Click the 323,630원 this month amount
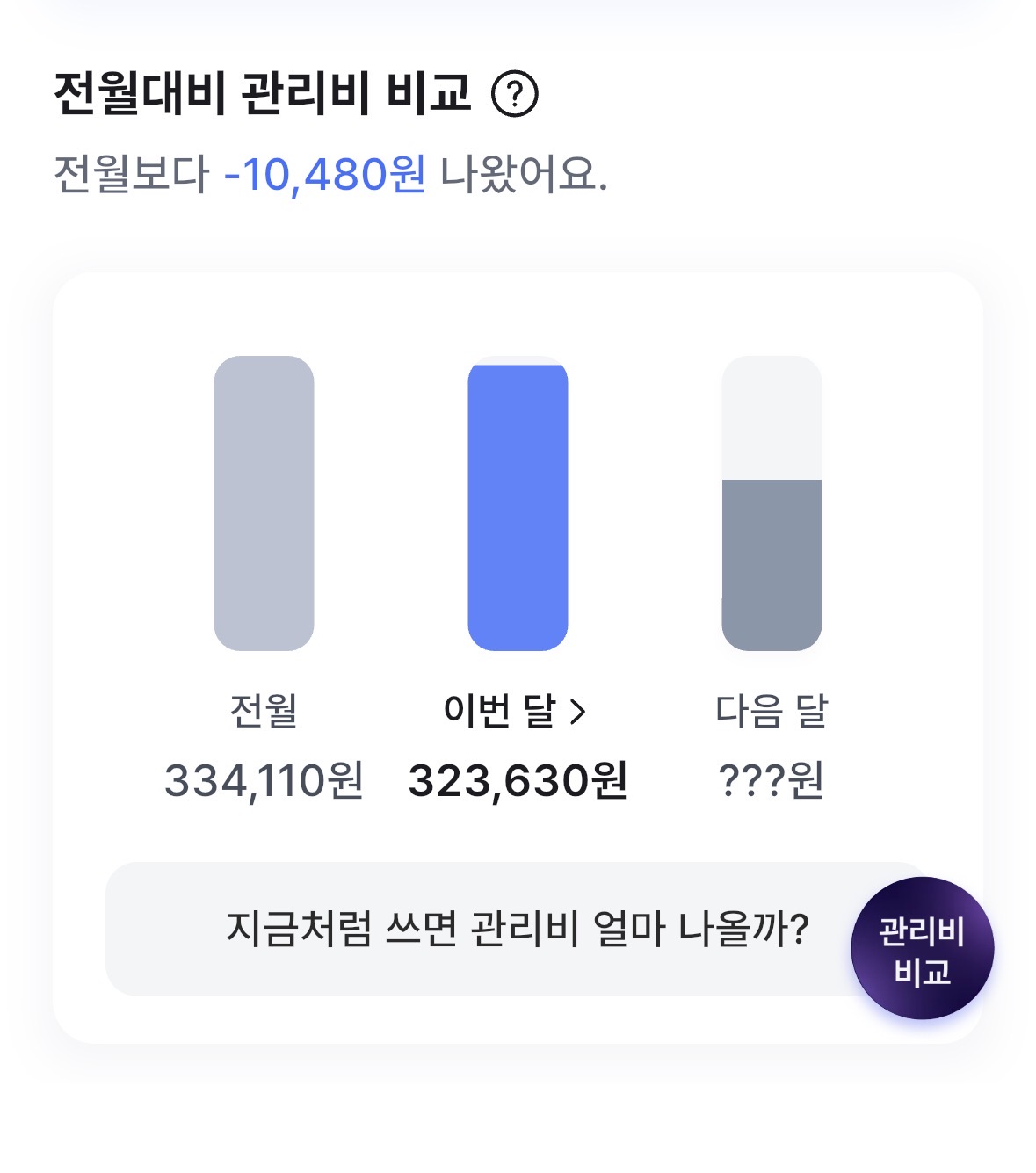1036x1173 pixels. pyautogui.click(x=518, y=781)
